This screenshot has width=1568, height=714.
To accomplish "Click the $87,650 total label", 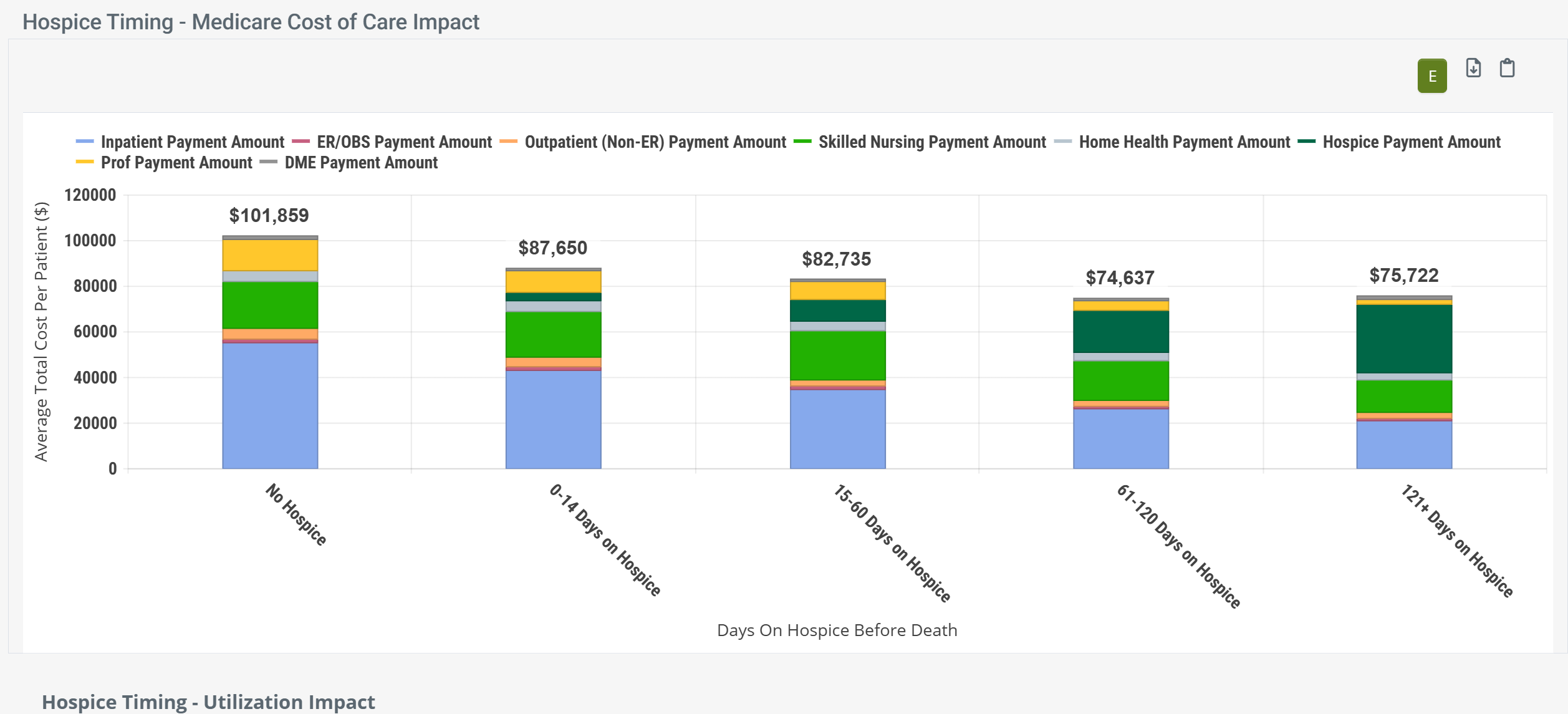I will [x=552, y=248].
